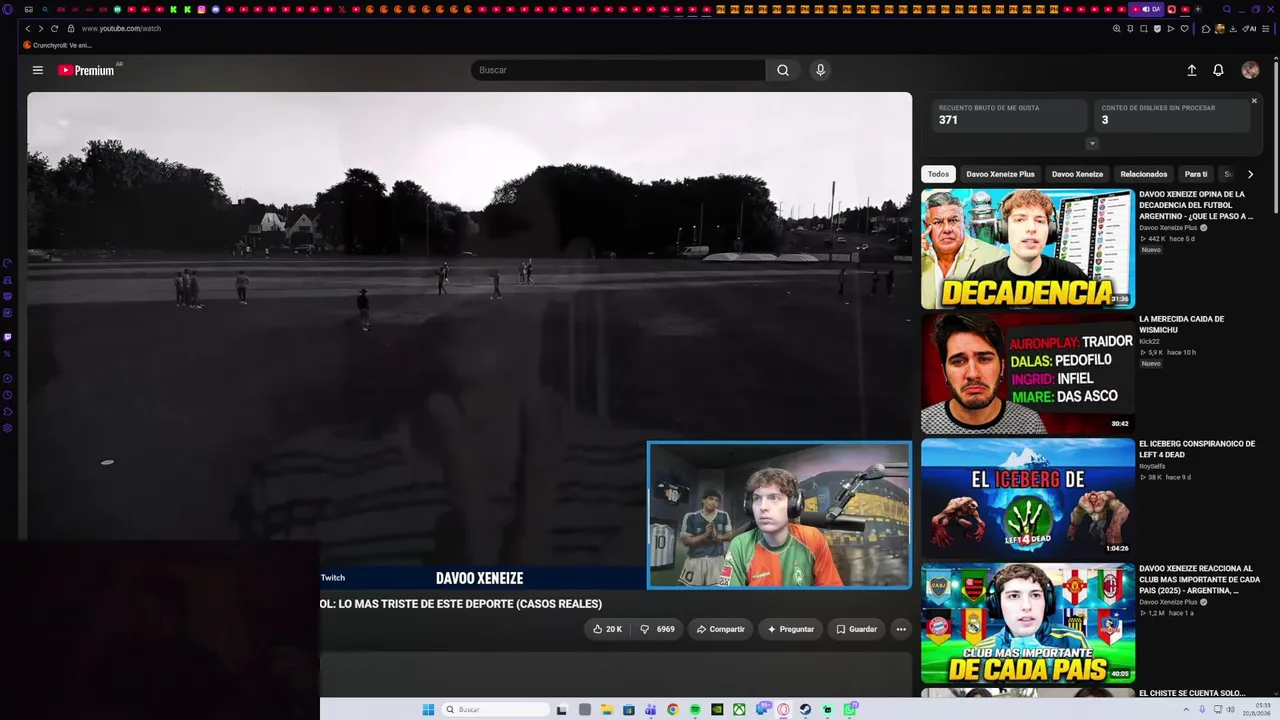Image resolution: width=1280 pixels, height=720 pixels.
Task: Open the upload video icon
Action: [x=1192, y=70]
